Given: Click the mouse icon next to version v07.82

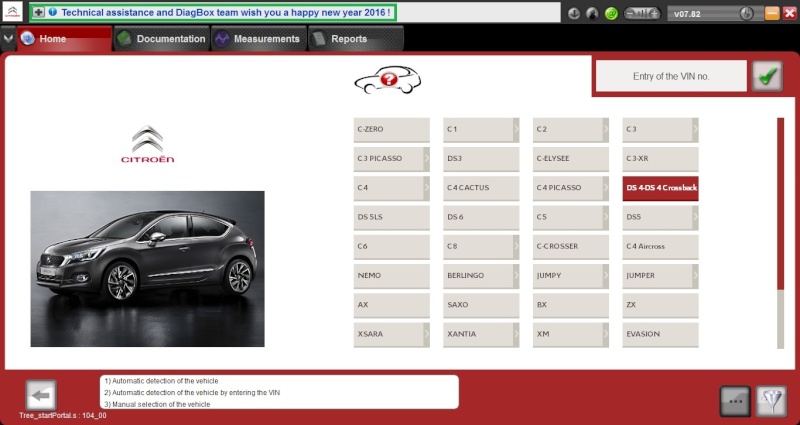Looking at the screenshot, I should (746, 14).
